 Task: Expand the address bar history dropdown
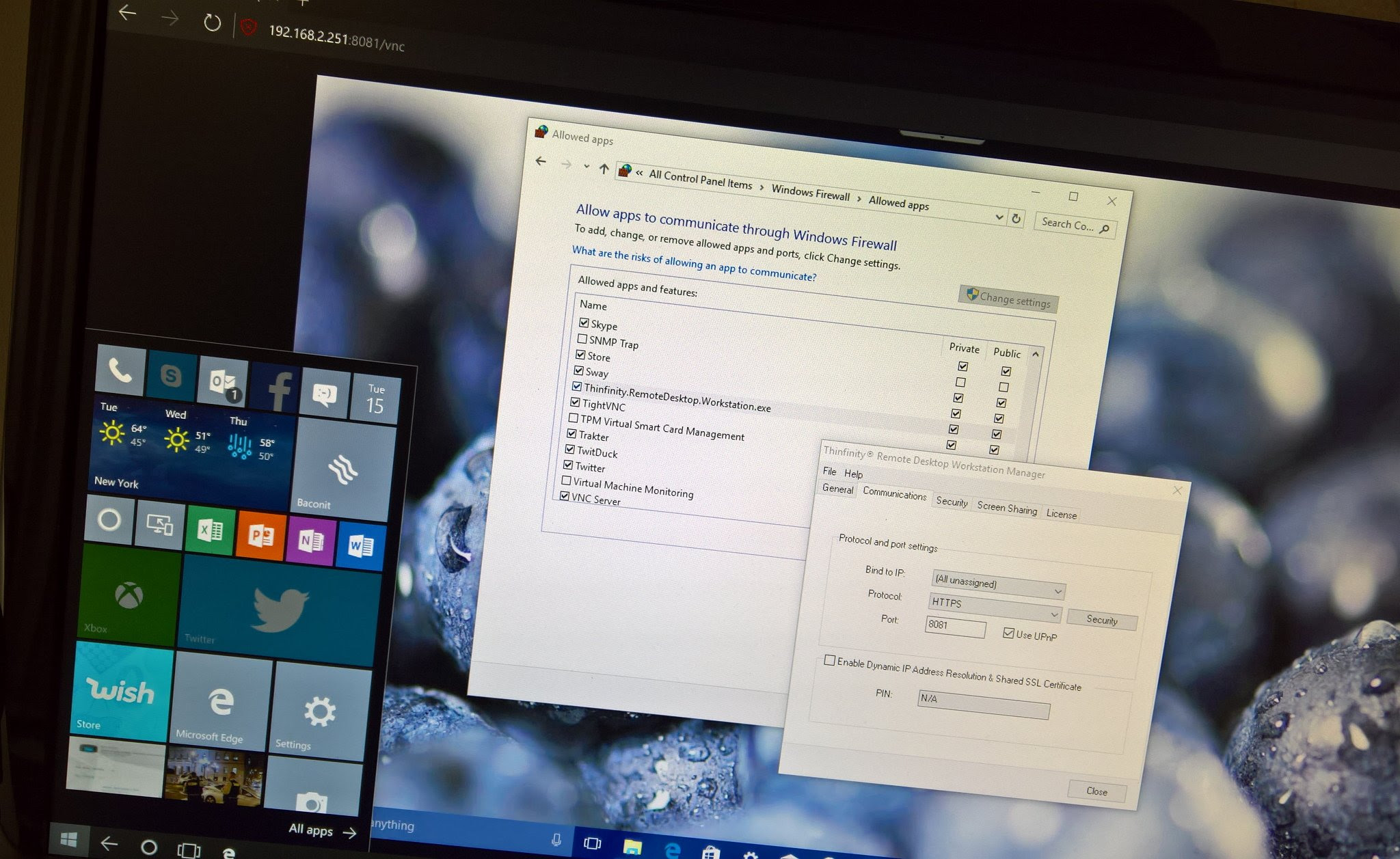tap(999, 217)
